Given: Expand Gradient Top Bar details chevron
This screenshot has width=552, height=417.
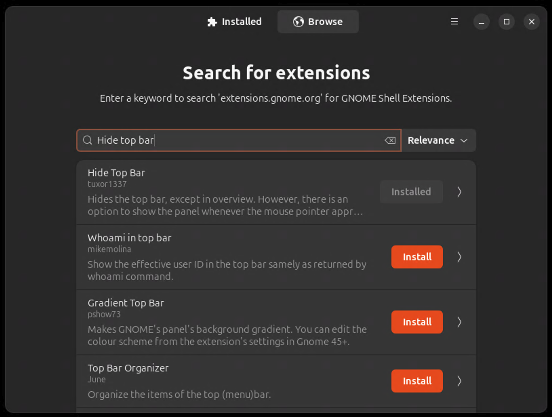Looking at the screenshot, I should click(459, 322).
